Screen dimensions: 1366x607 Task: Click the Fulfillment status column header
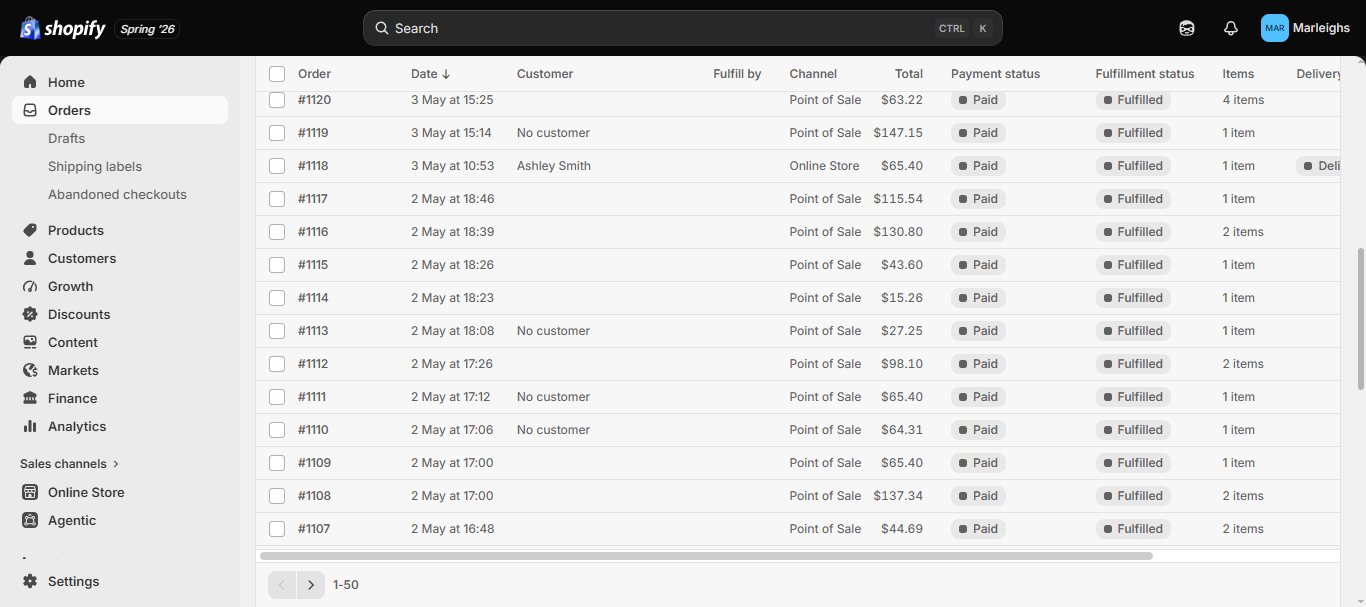(x=1145, y=74)
